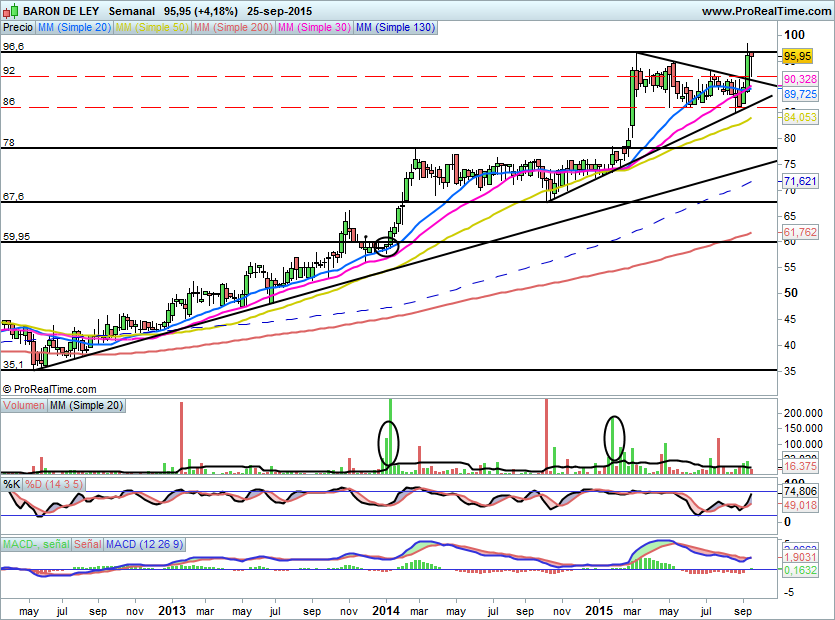
Task: Click the 71,621 moving average value tag
Action: click(800, 181)
